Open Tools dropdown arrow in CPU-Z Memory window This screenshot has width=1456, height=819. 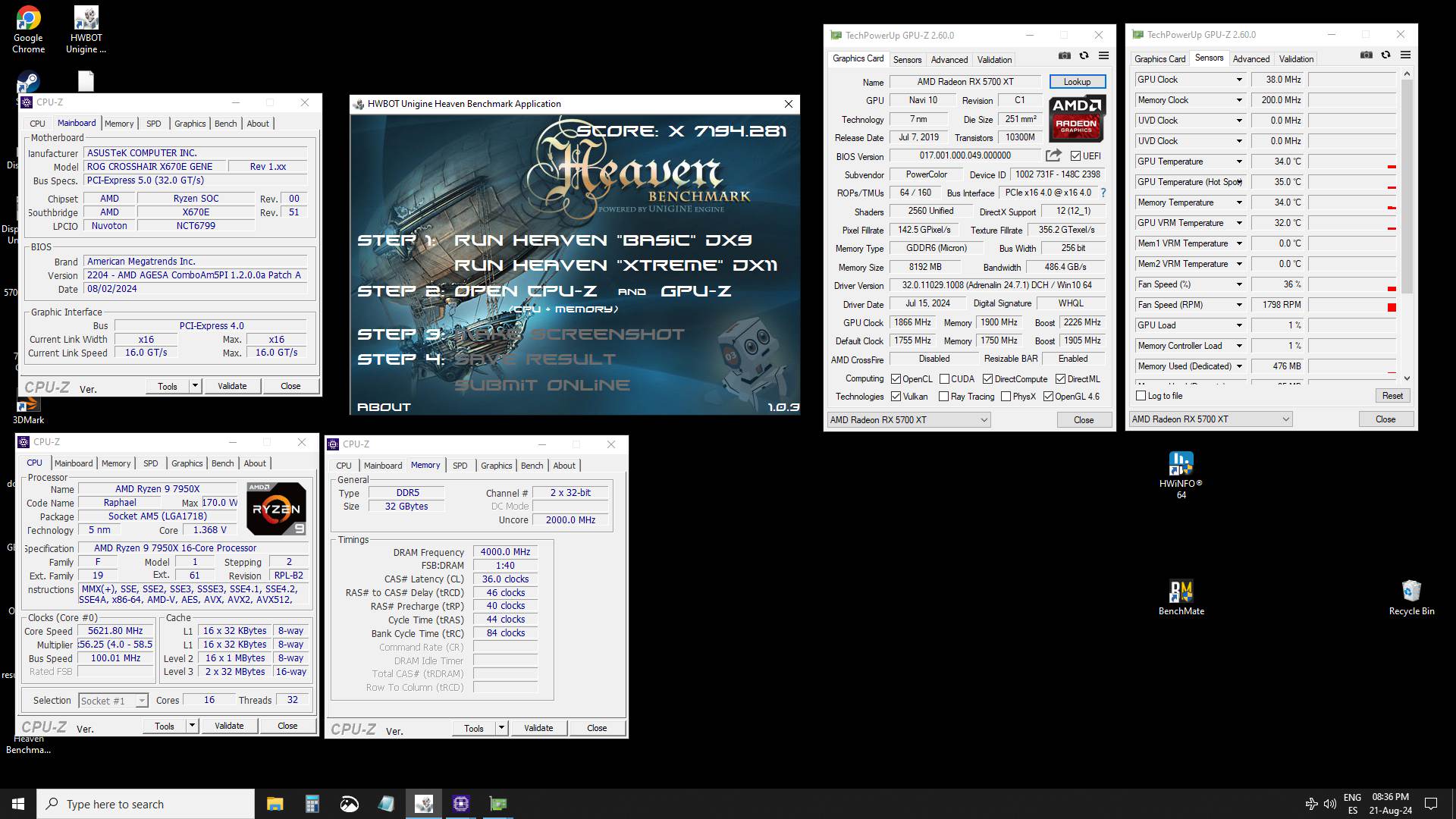click(501, 728)
